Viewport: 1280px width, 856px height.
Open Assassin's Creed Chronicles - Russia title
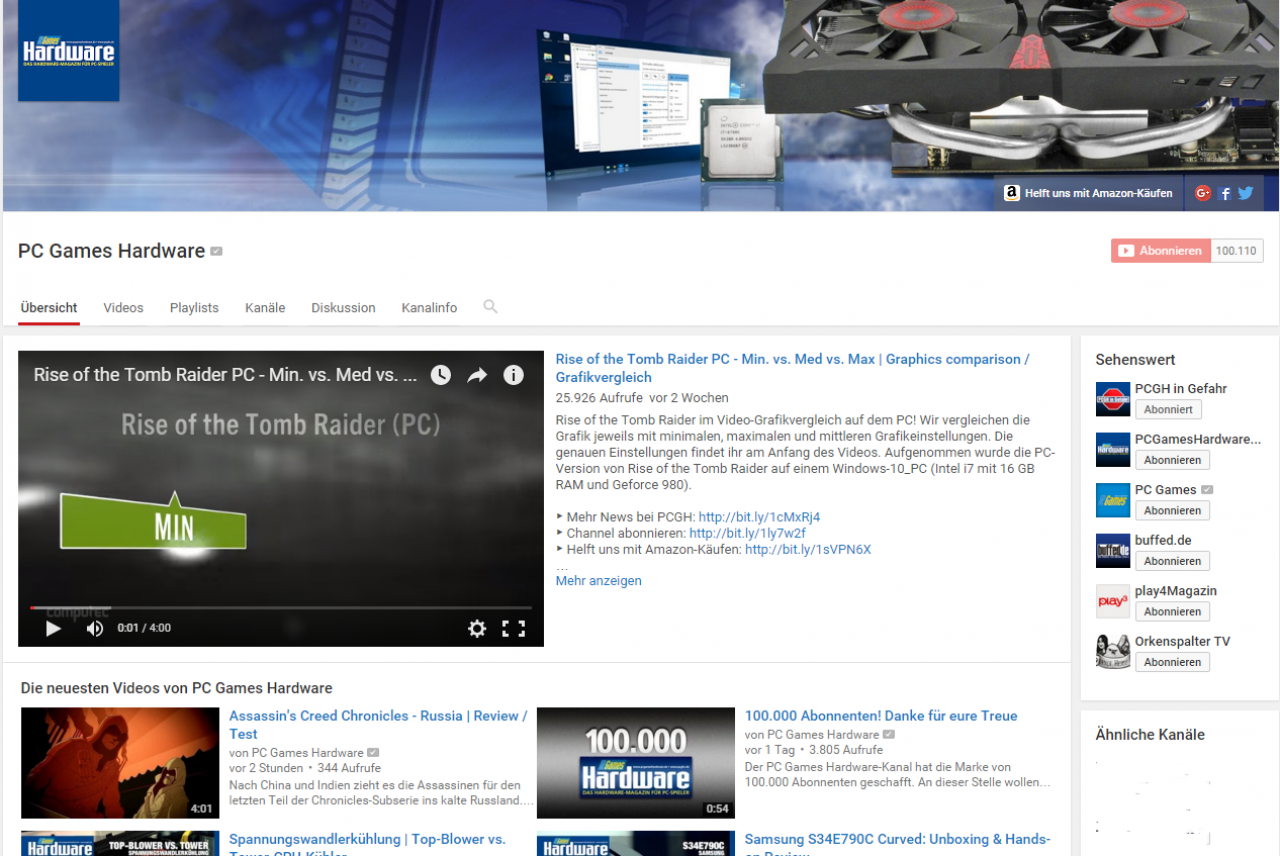pos(378,725)
